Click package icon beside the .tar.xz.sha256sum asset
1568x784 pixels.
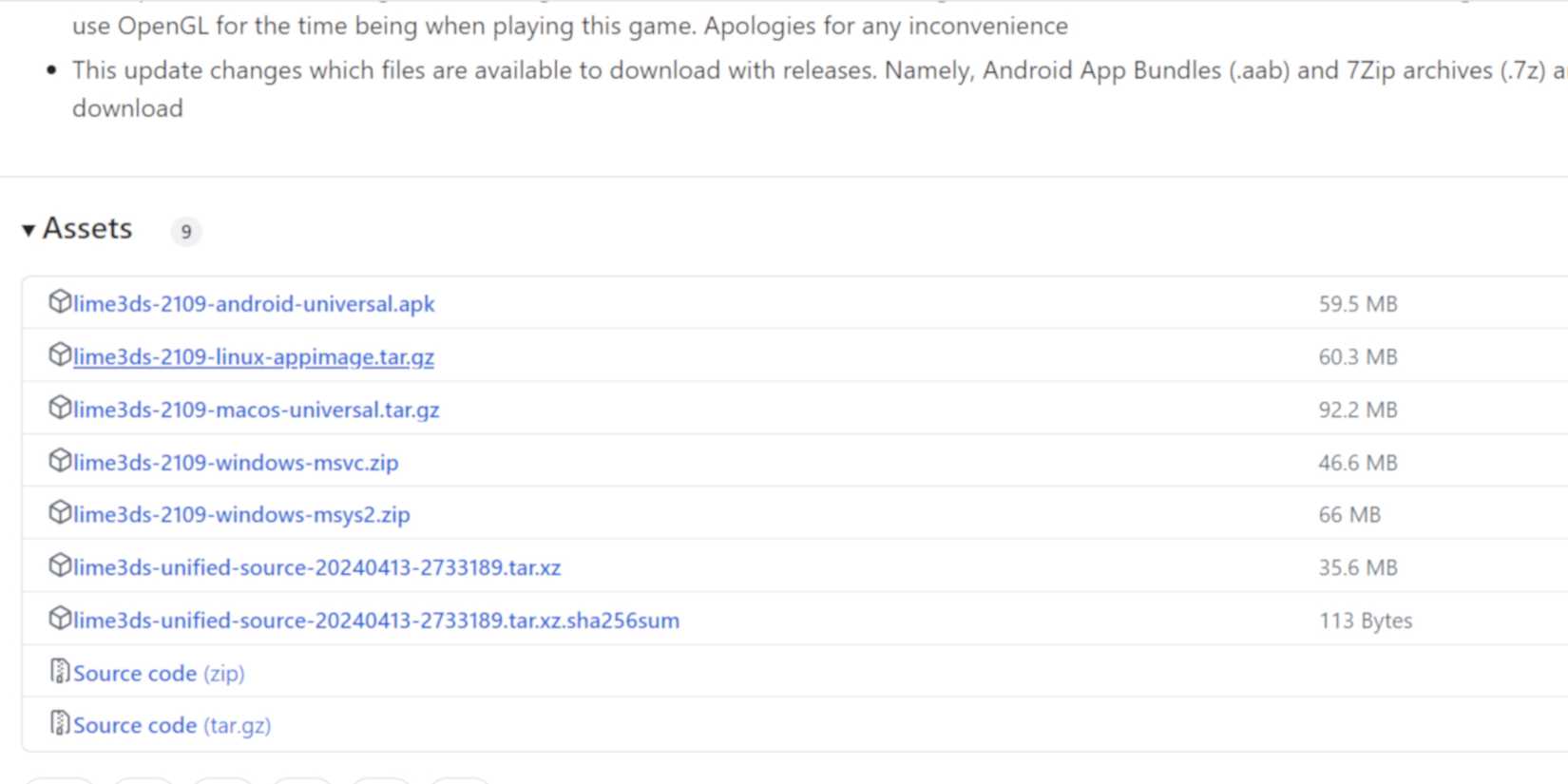[59, 619]
